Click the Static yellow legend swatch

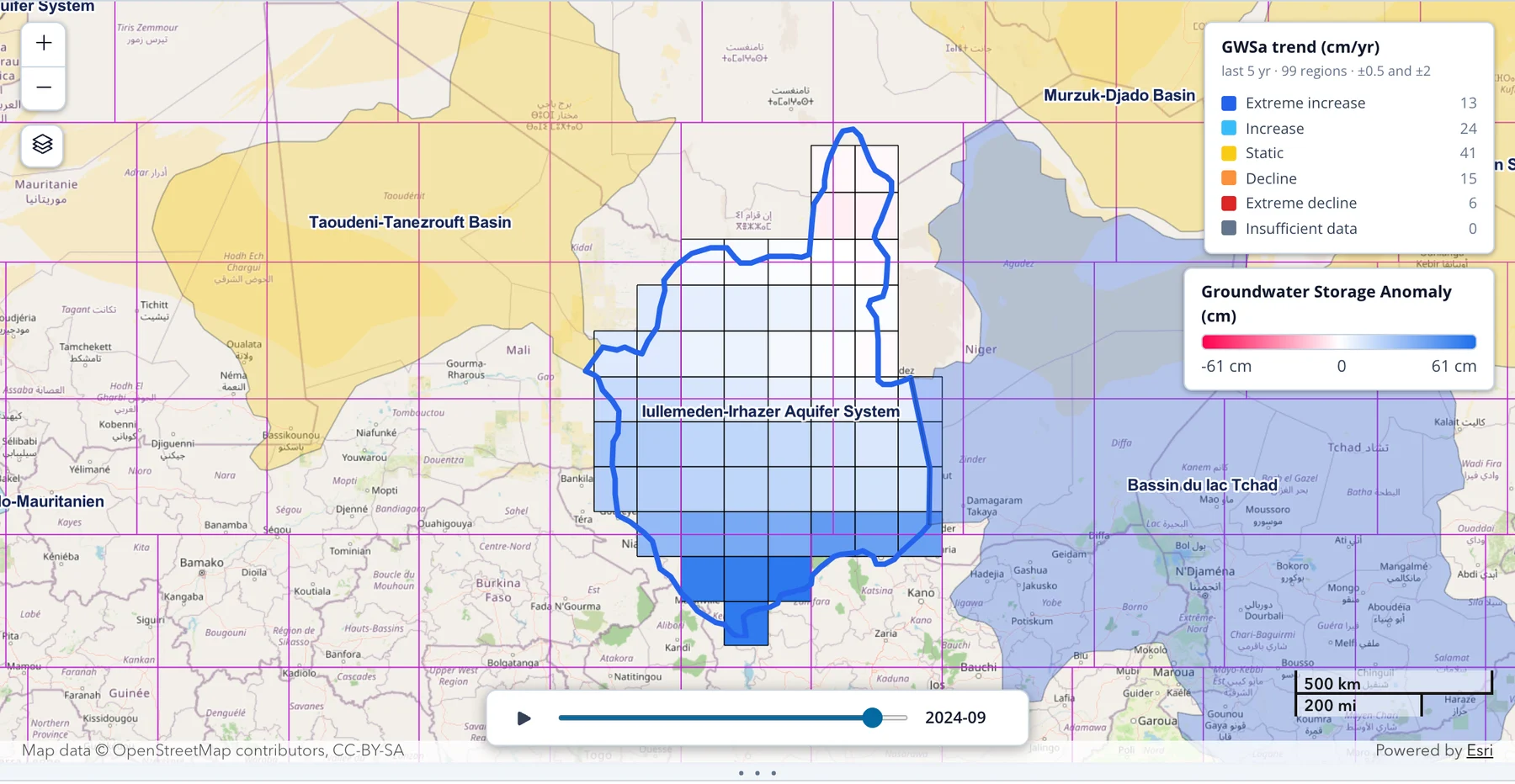click(1229, 153)
